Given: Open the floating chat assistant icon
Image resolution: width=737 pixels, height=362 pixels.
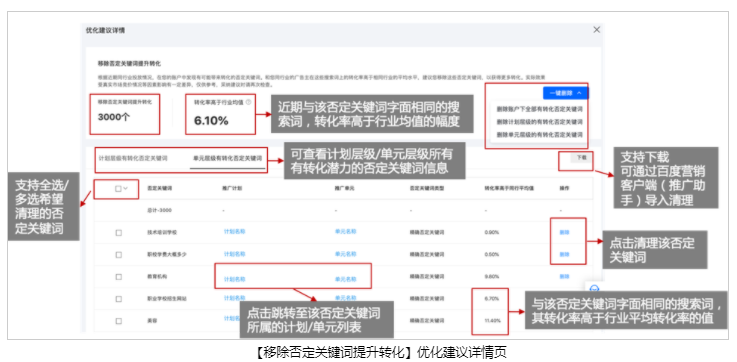Looking at the screenshot, I should (x=594, y=288).
